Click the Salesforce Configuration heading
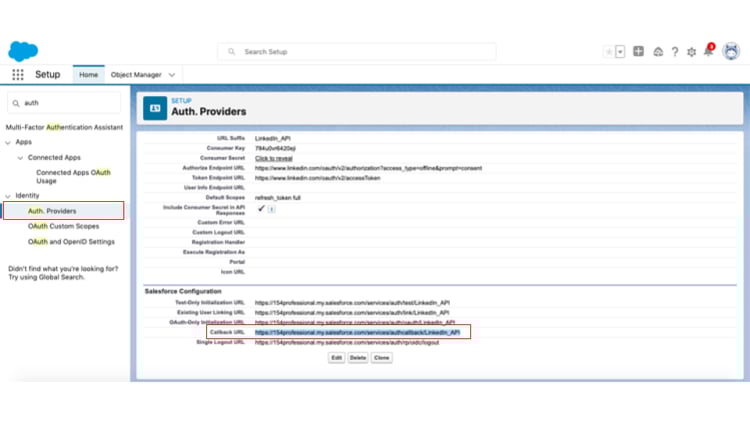This screenshot has width=750, height=421. [183, 291]
